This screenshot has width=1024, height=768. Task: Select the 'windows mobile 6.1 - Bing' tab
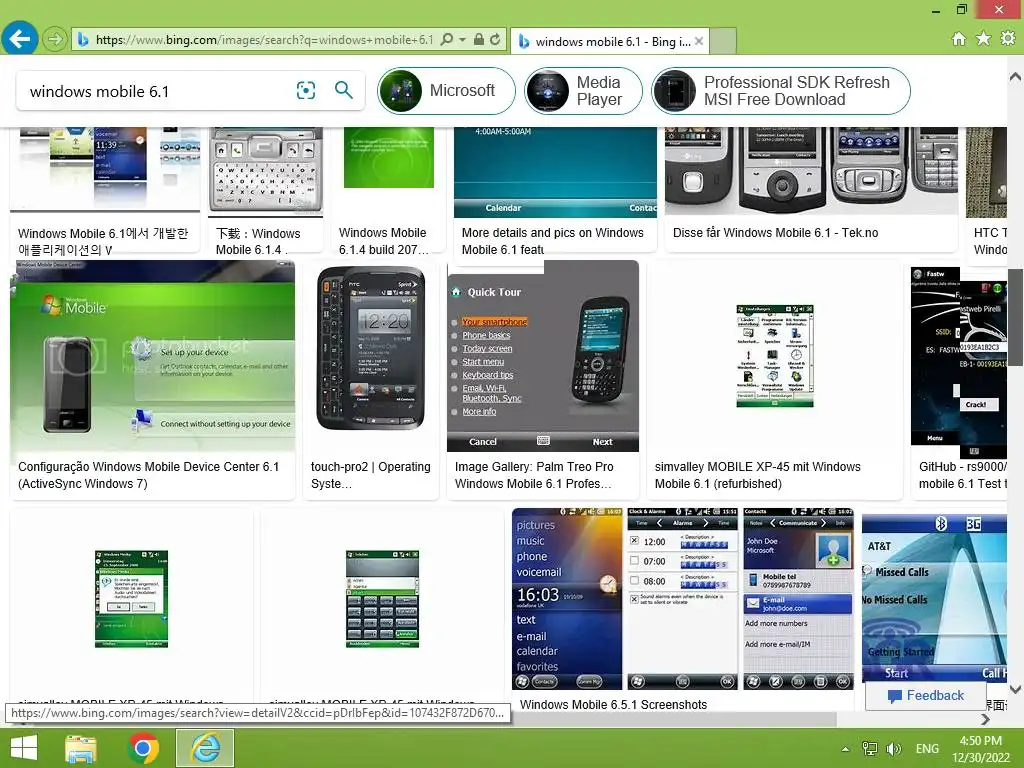coord(610,41)
